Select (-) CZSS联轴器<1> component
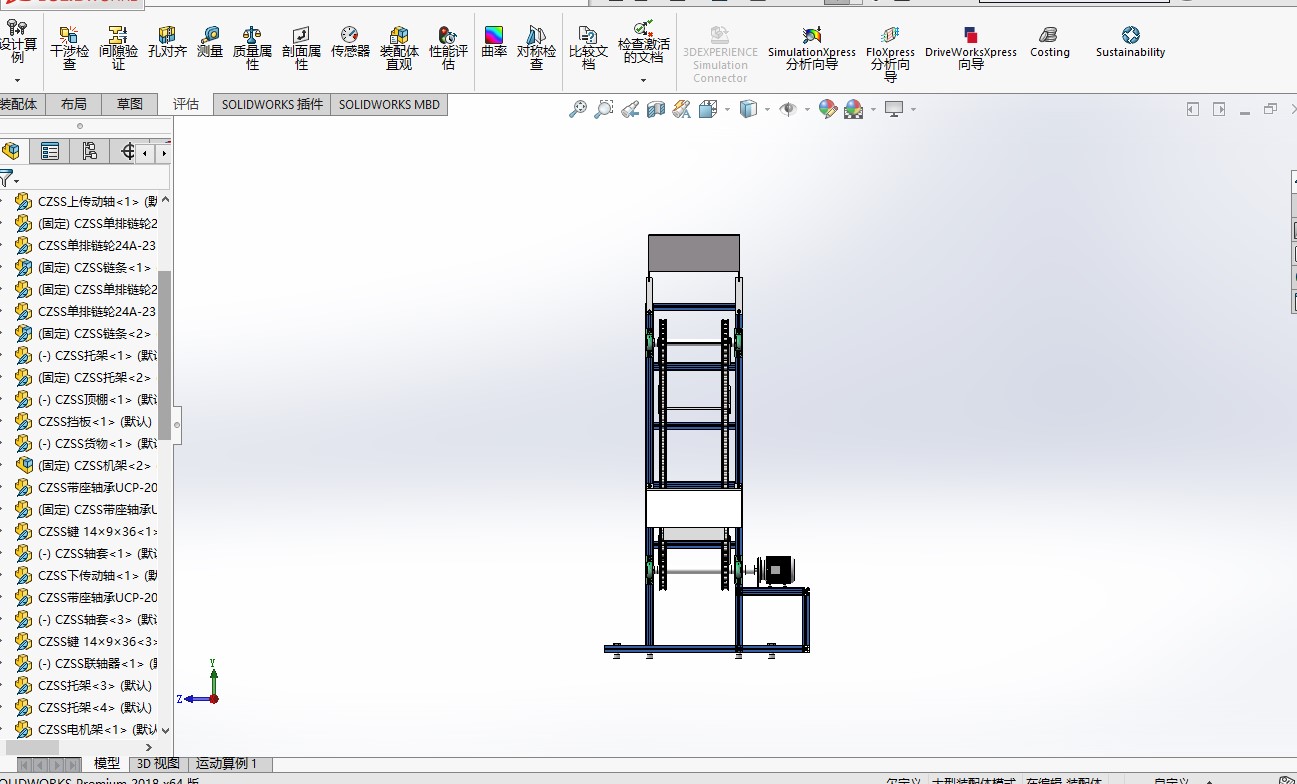The width and height of the screenshot is (1297, 784). [86, 663]
